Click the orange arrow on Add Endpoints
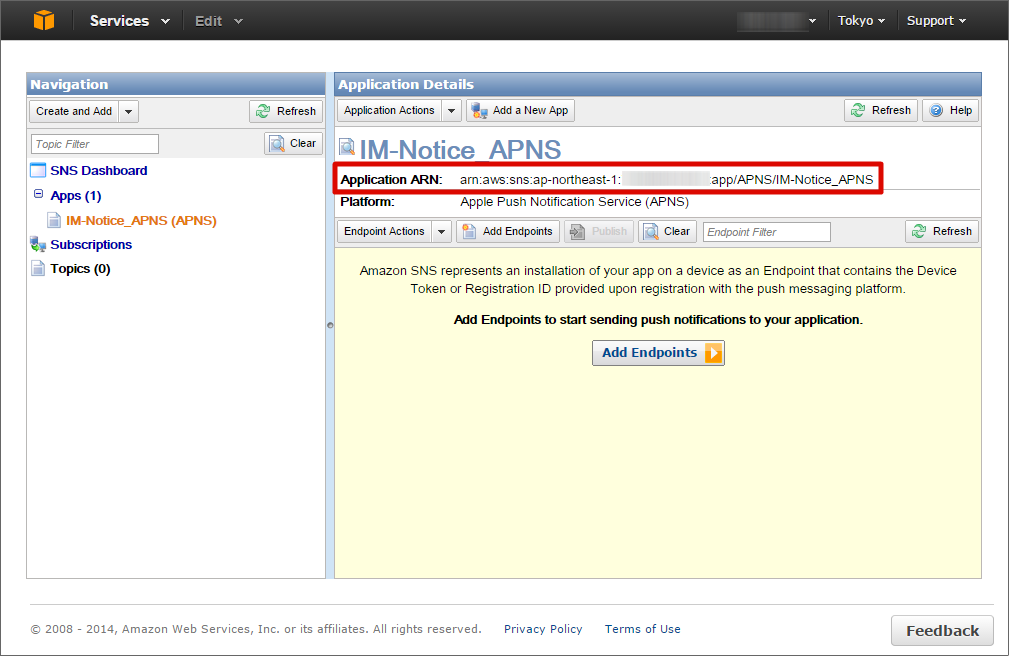The height and width of the screenshot is (656, 1009). 713,353
